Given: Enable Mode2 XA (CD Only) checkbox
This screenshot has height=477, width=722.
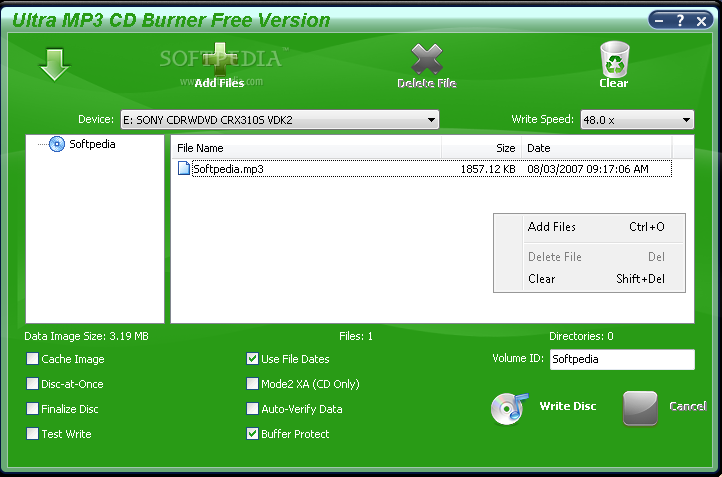Looking at the screenshot, I should click(x=252, y=384).
